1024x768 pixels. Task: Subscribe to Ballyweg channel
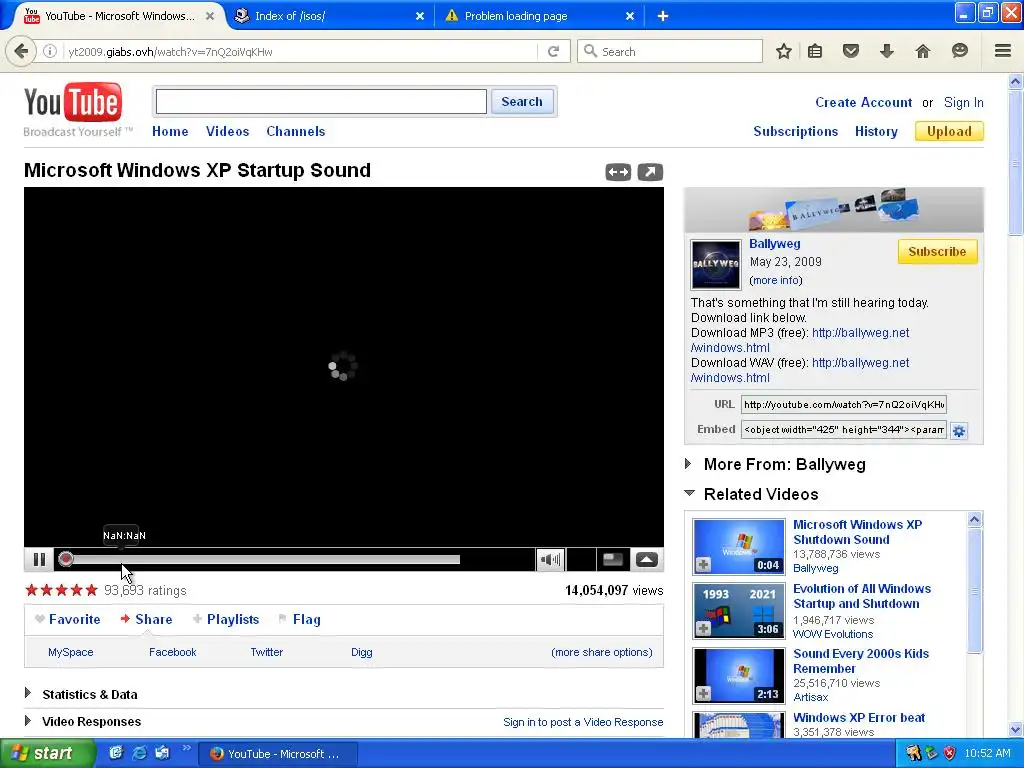coord(937,251)
